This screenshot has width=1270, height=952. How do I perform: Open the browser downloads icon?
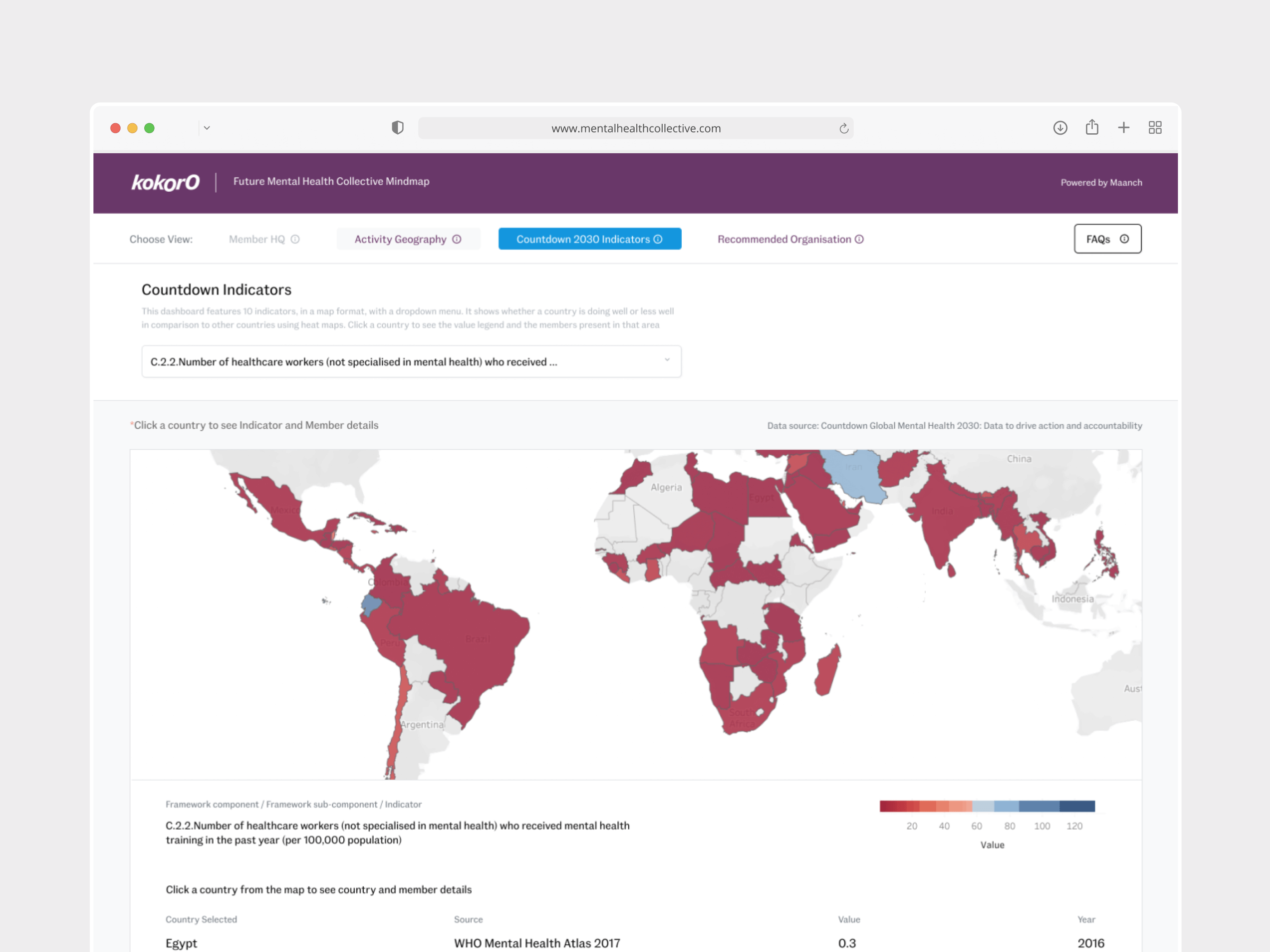(1060, 127)
